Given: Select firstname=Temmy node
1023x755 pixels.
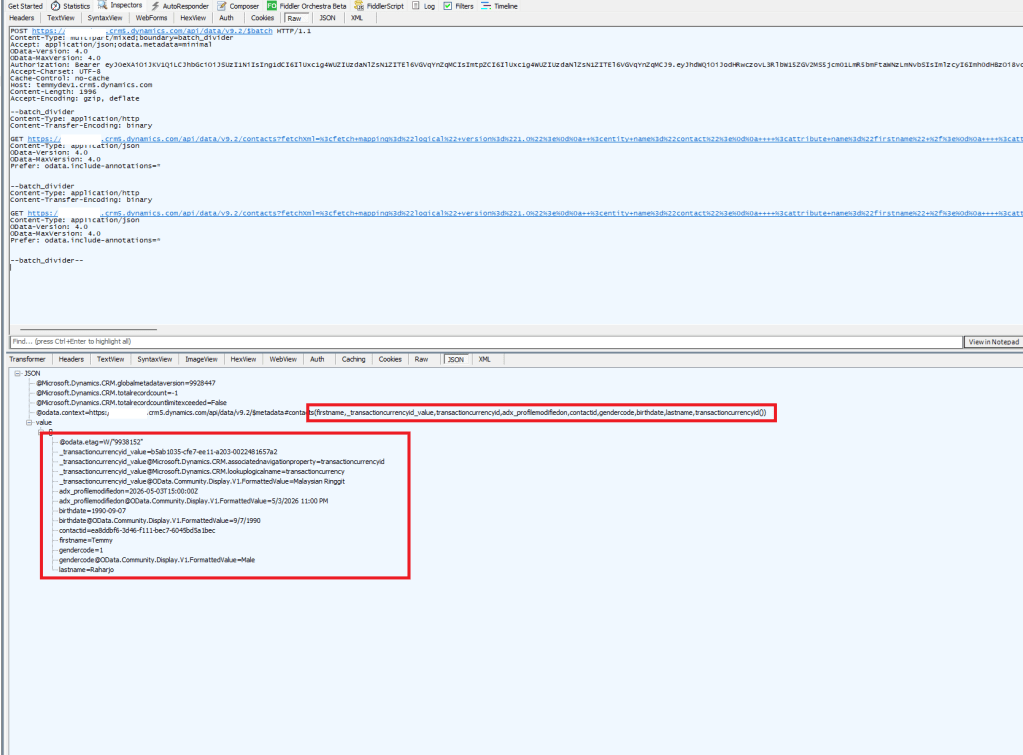Looking at the screenshot, I should pyautogui.click(x=86, y=540).
